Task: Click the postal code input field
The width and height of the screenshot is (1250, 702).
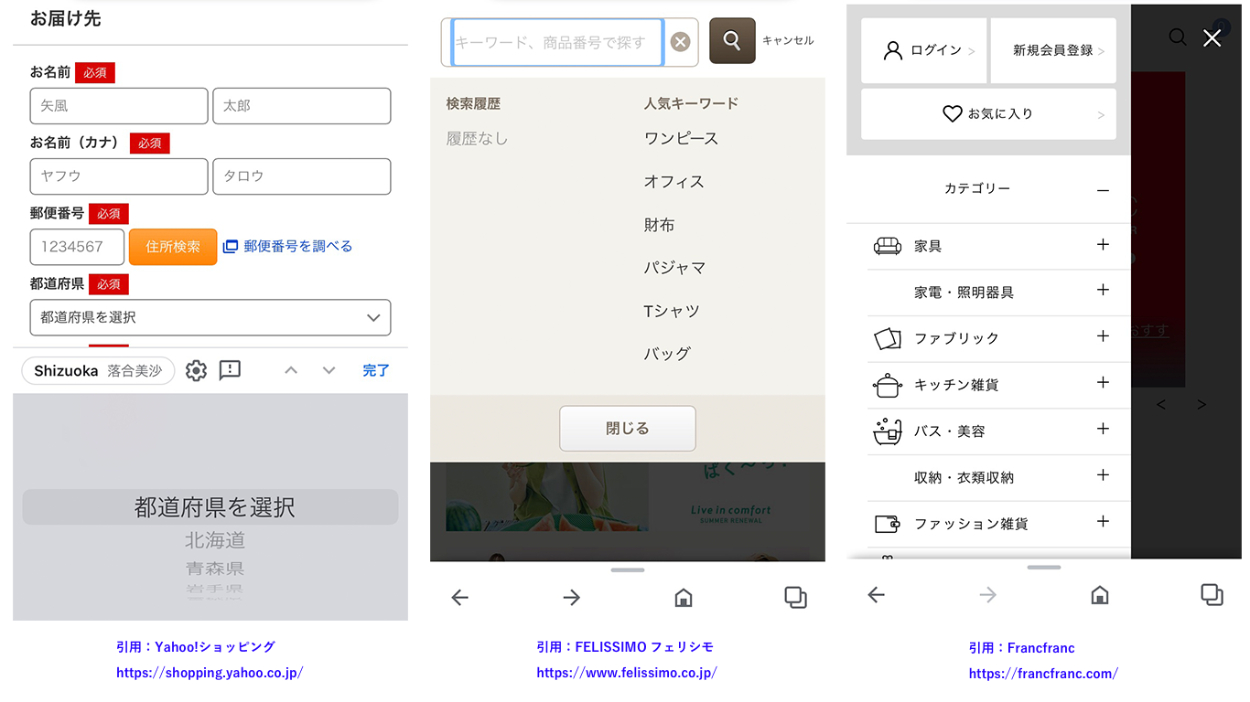Action: tap(77, 246)
